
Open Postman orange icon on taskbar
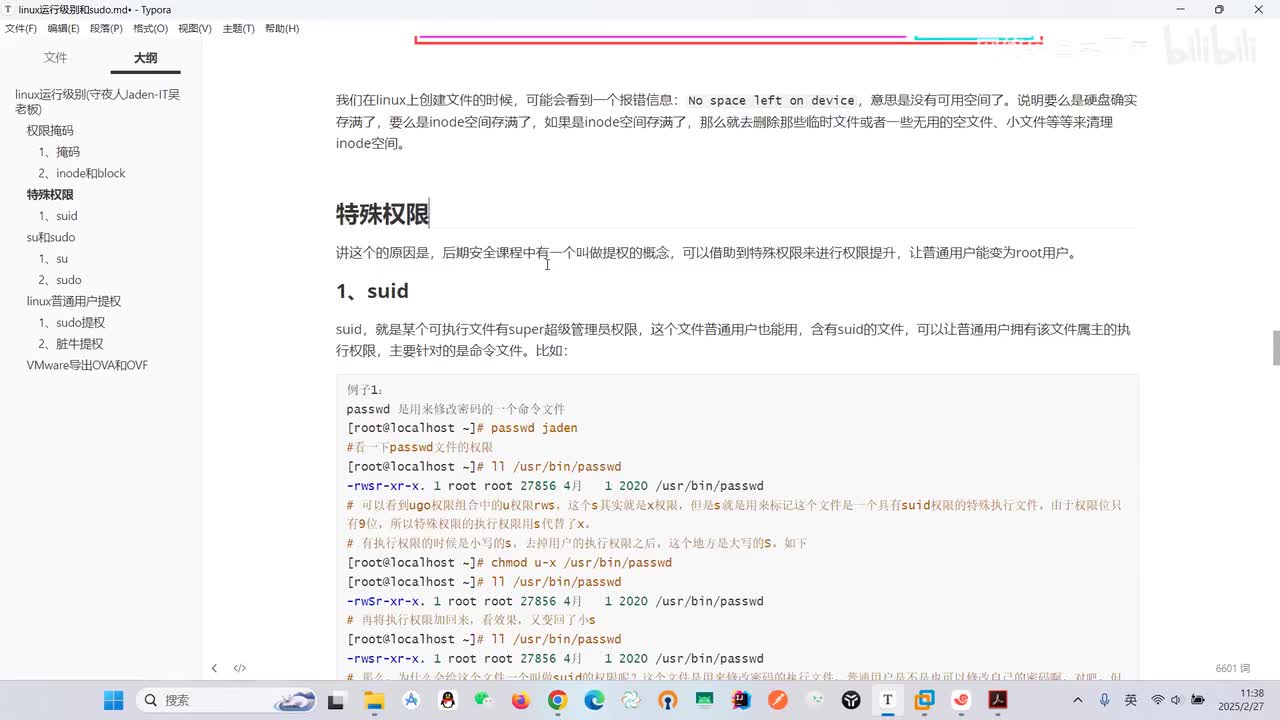pyautogui.click(x=778, y=700)
